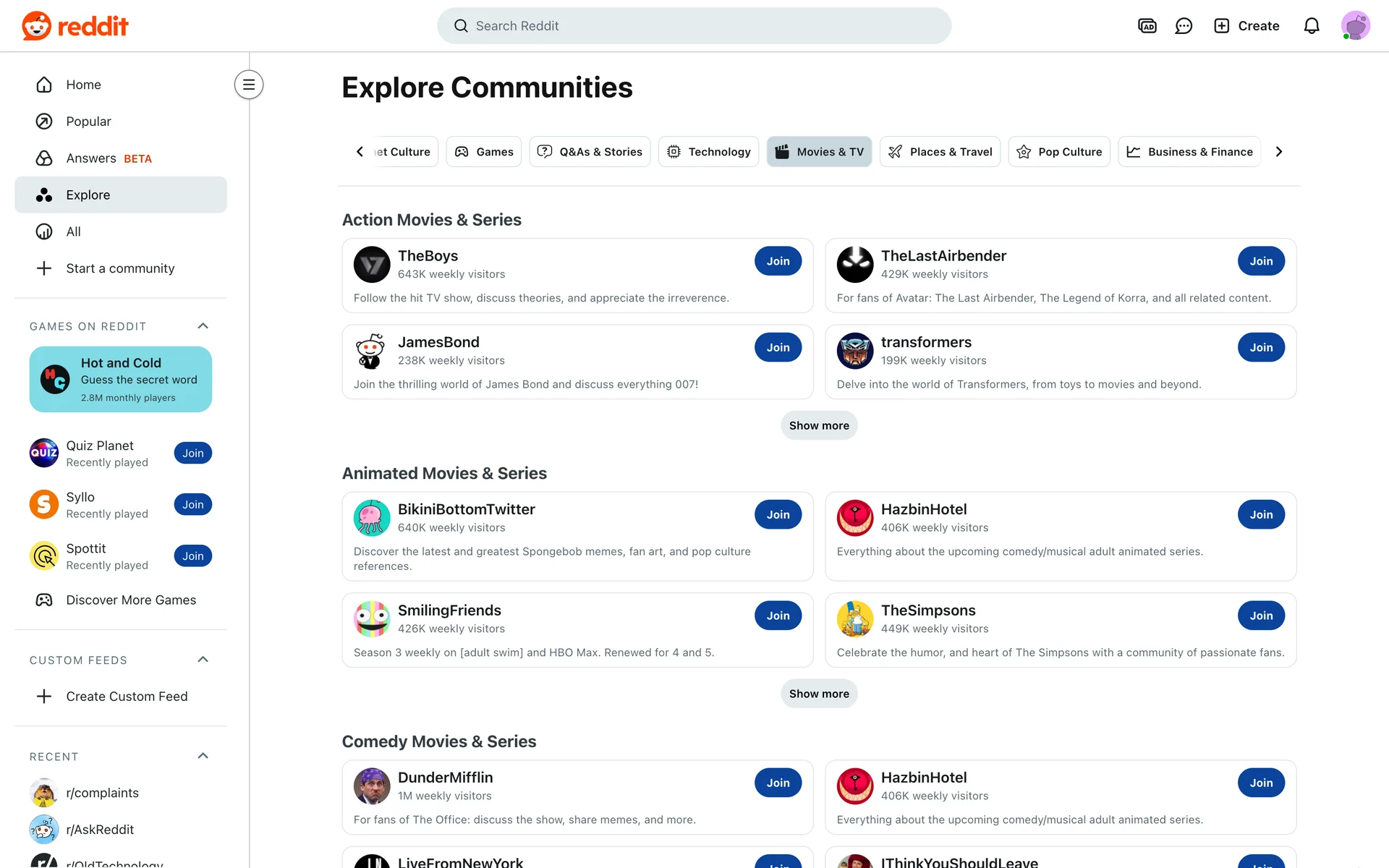1389x868 pixels.
Task: Open the notifications bell
Action: (1311, 26)
